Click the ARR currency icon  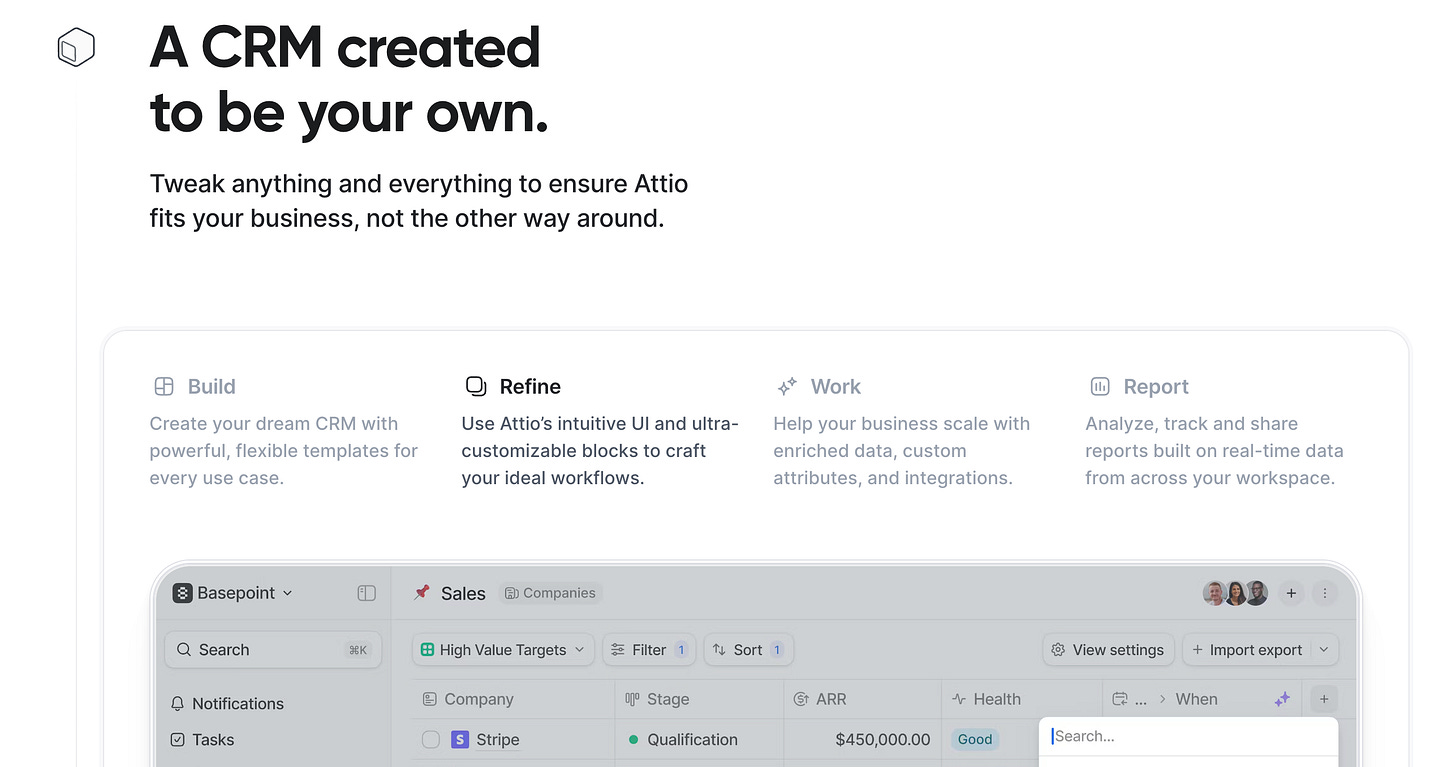(801, 700)
